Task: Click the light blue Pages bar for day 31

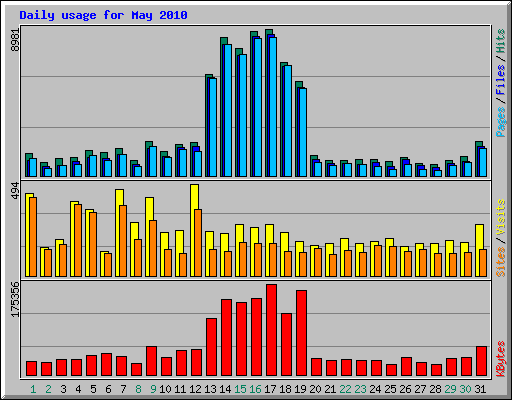Action: pos(483,162)
